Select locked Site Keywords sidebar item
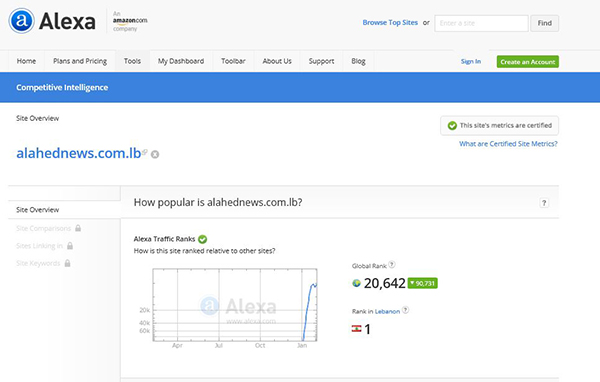This screenshot has height=382, width=600. coord(38,263)
